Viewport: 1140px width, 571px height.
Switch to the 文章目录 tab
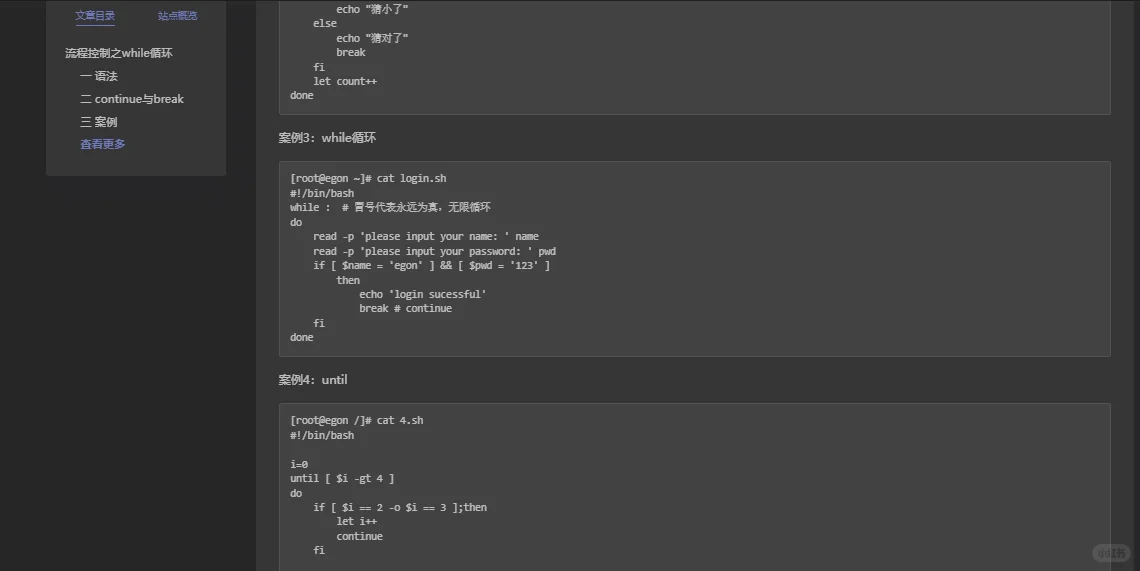pos(95,15)
